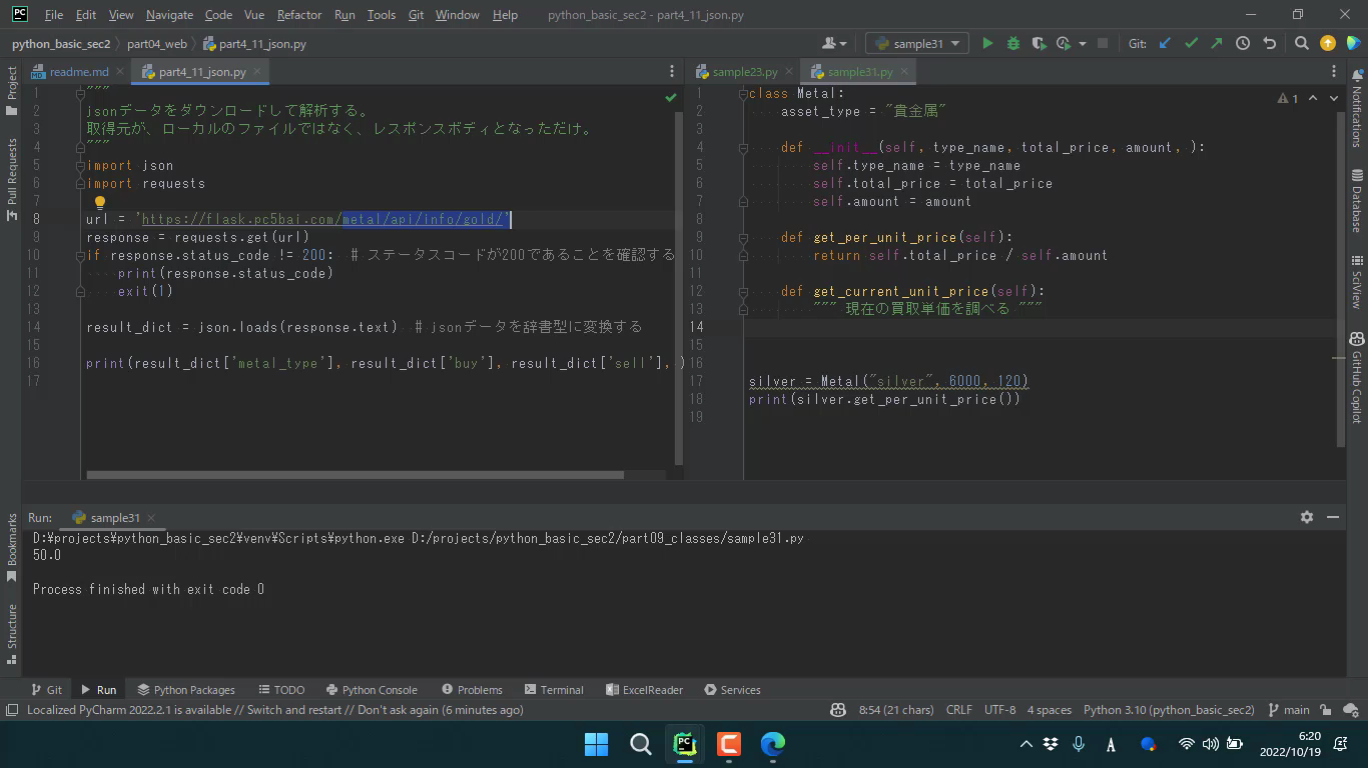Fold the Metal class definition
The image size is (1368, 768).
pyautogui.click(x=743, y=94)
